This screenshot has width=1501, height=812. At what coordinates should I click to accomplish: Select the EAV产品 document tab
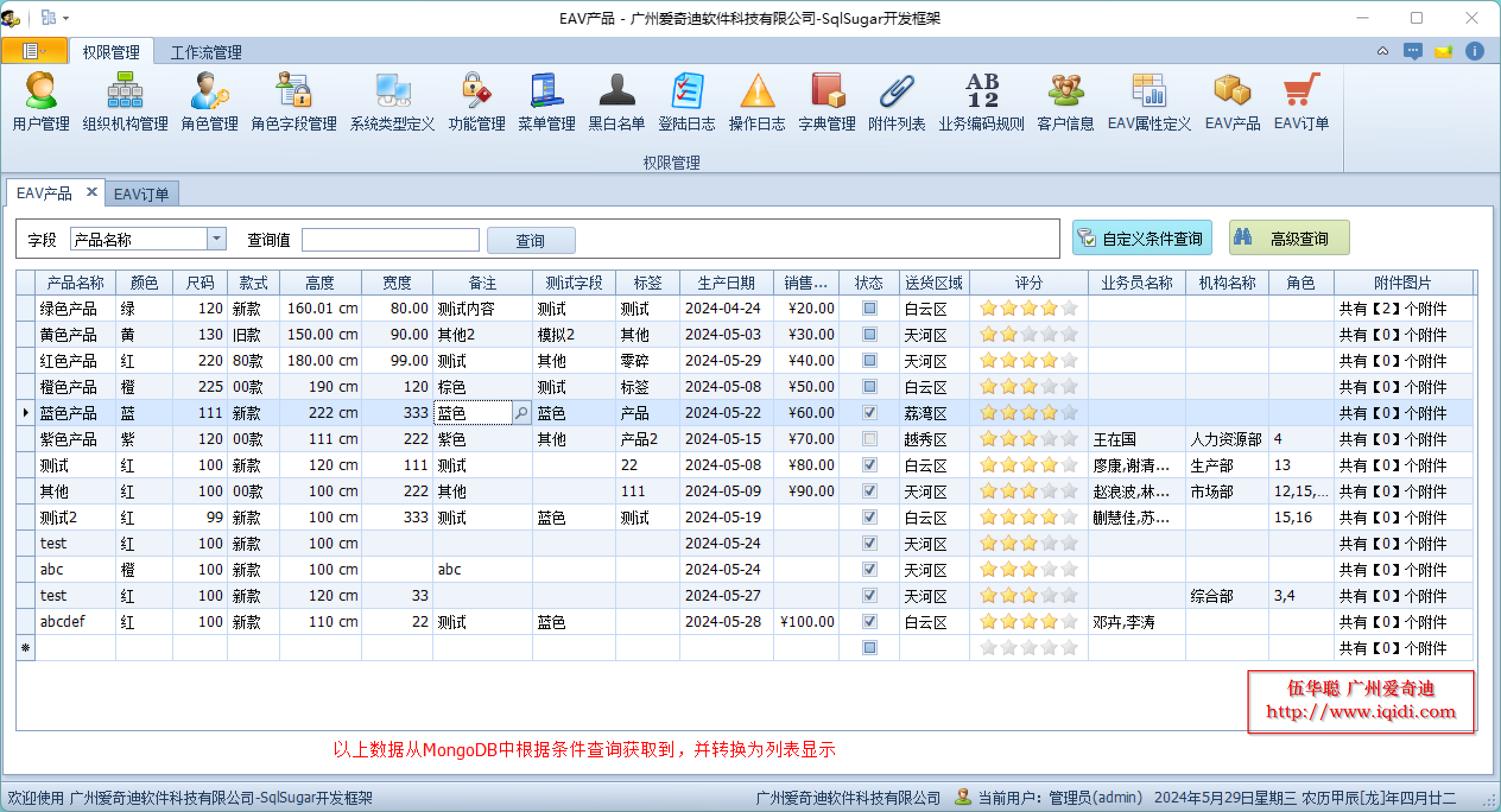45,194
